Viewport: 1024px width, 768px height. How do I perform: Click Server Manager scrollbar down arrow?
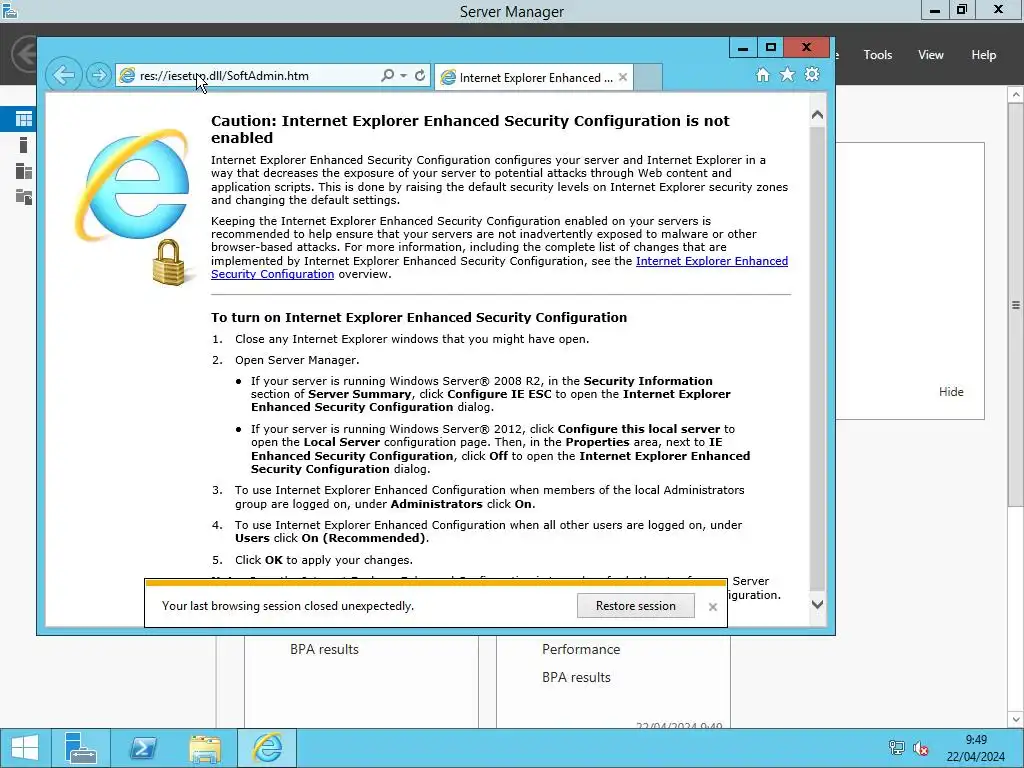click(1016, 719)
